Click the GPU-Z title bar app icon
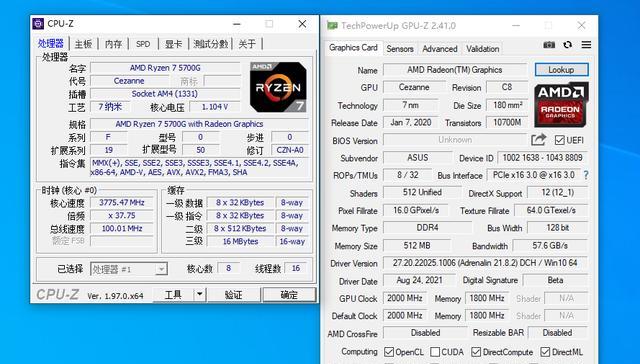Image resolution: width=640 pixels, height=364 pixels. 332,26
